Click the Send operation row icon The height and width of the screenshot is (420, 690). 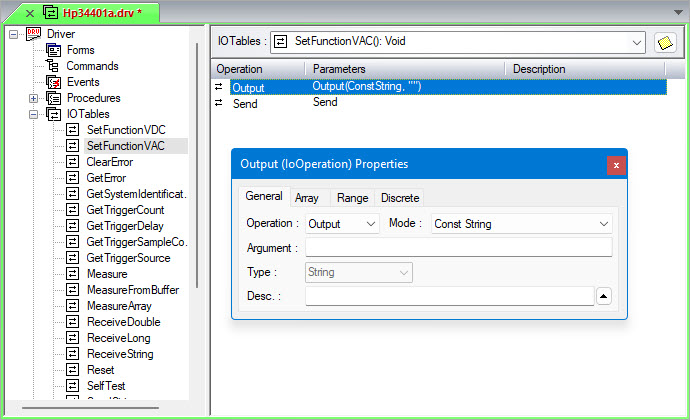tap(219, 103)
